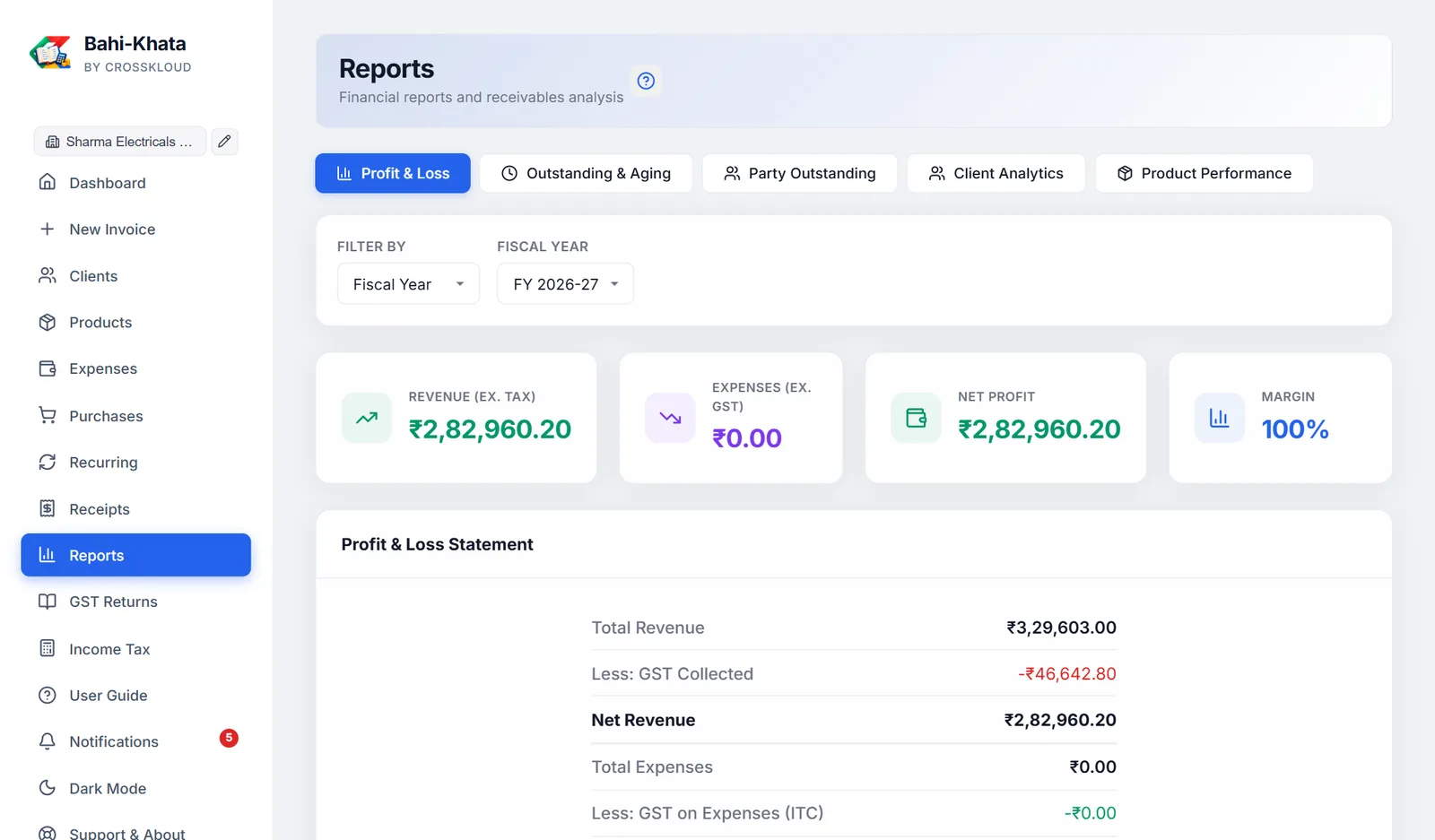Click the pencil edit icon beside Sharma Electricals
This screenshot has height=840, width=1435.
224,141
